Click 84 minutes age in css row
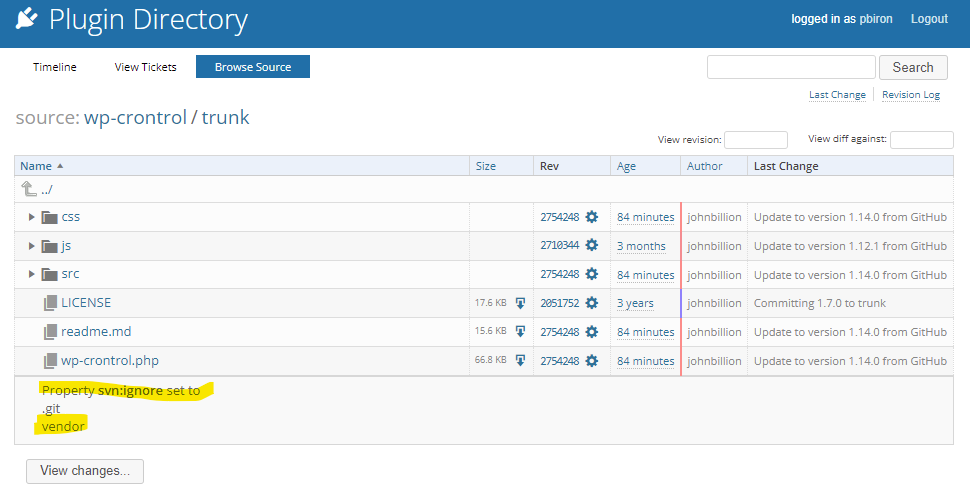 pos(646,217)
